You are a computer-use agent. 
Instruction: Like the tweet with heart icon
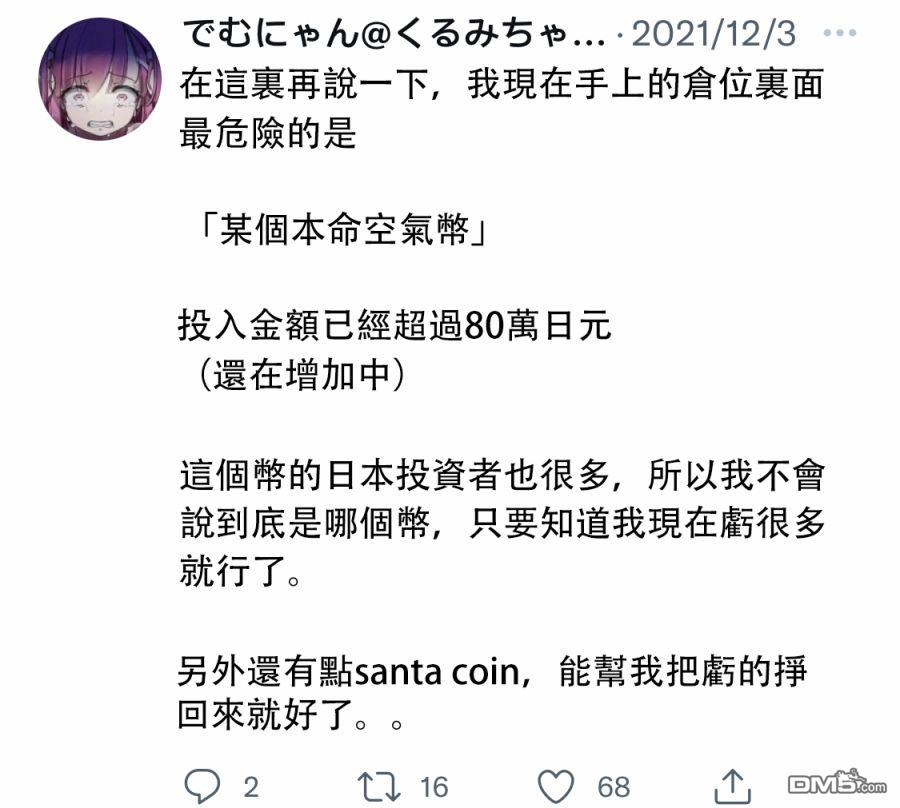(556, 786)
